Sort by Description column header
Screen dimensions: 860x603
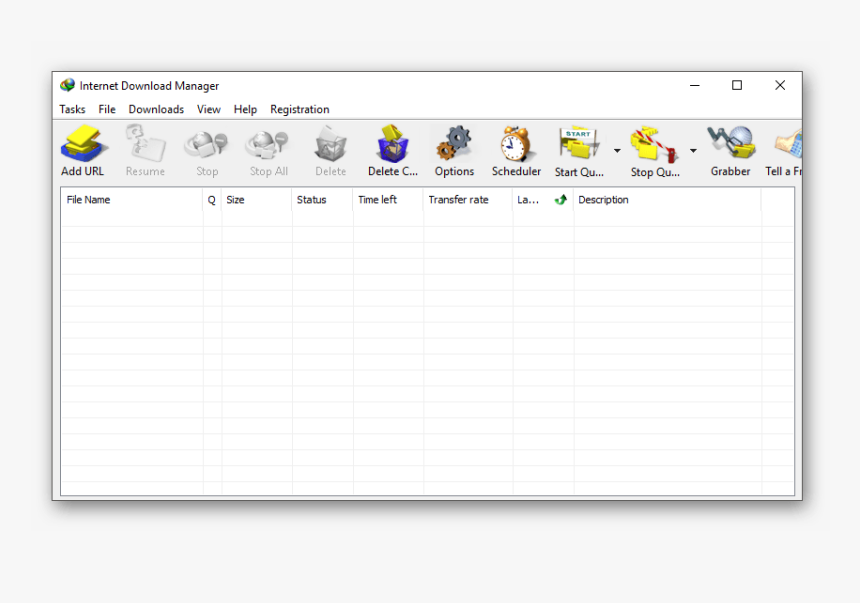[667, 200]
